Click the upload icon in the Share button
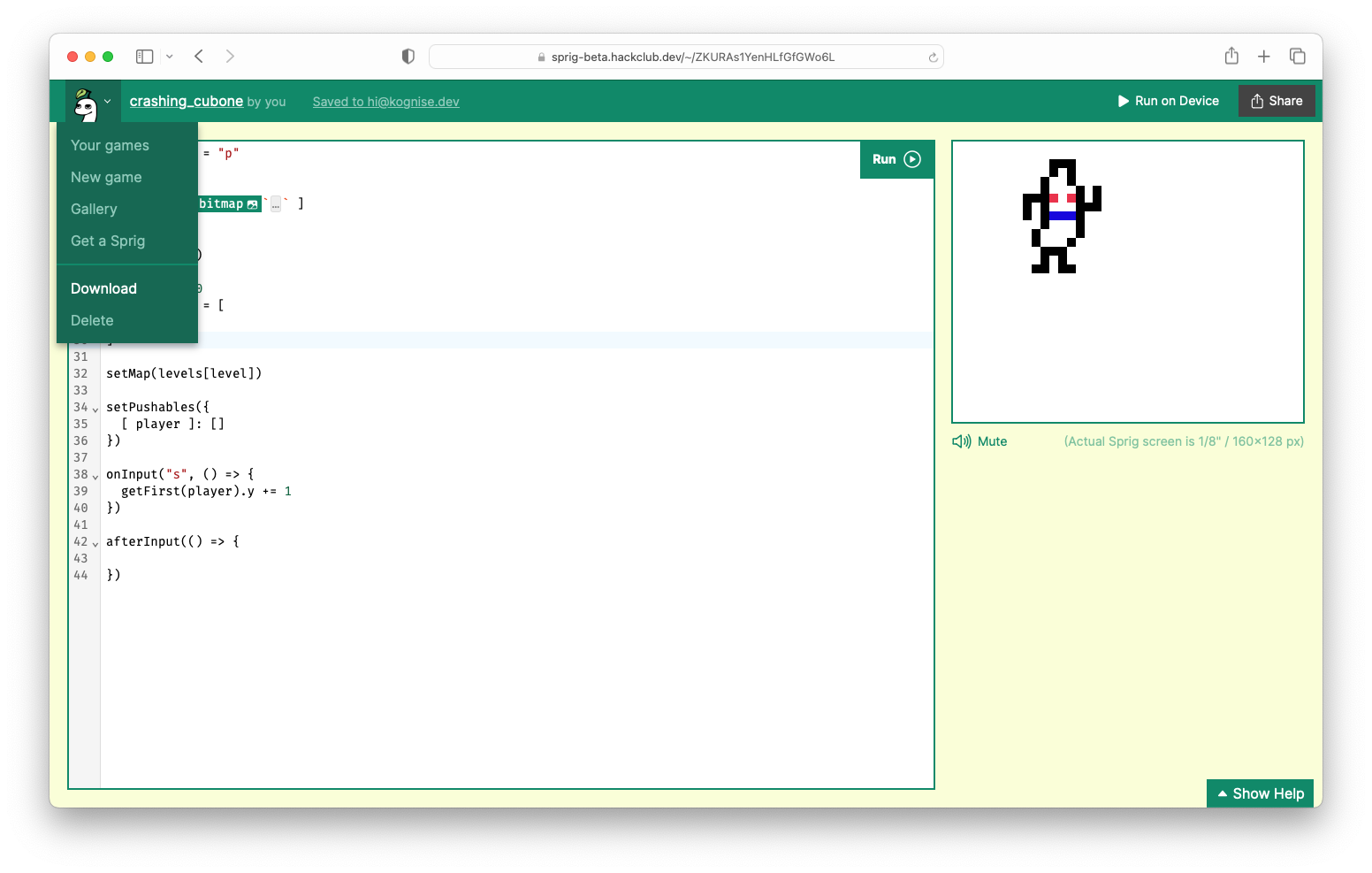 point(1256,100)
